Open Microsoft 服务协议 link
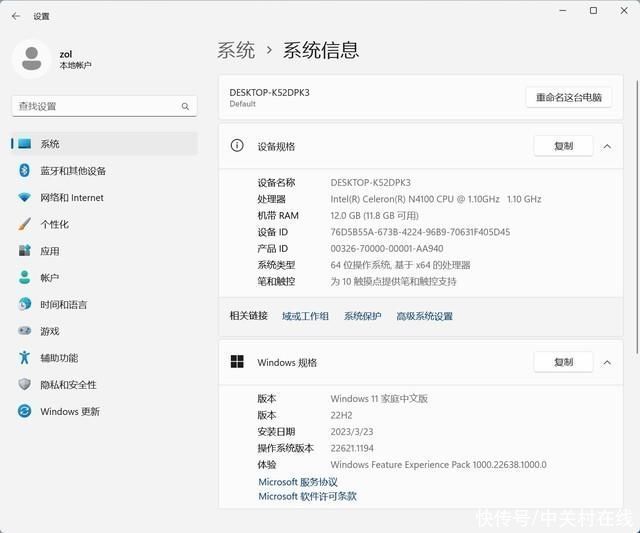This screenshot has height=533, width=640. pos(298,482)
